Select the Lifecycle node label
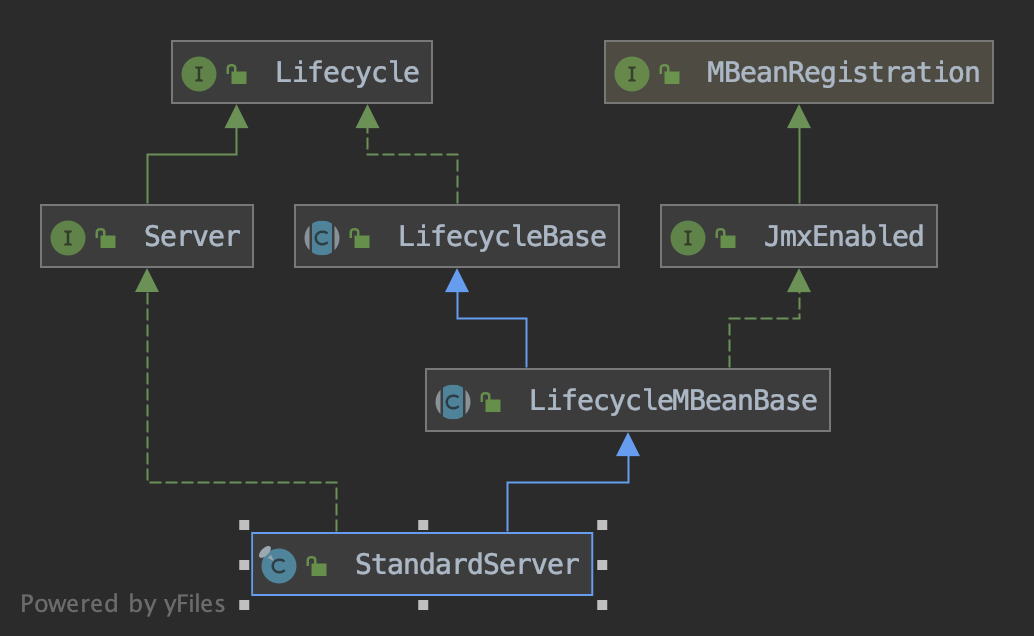 pyautogui.click(x=347, y=73)
